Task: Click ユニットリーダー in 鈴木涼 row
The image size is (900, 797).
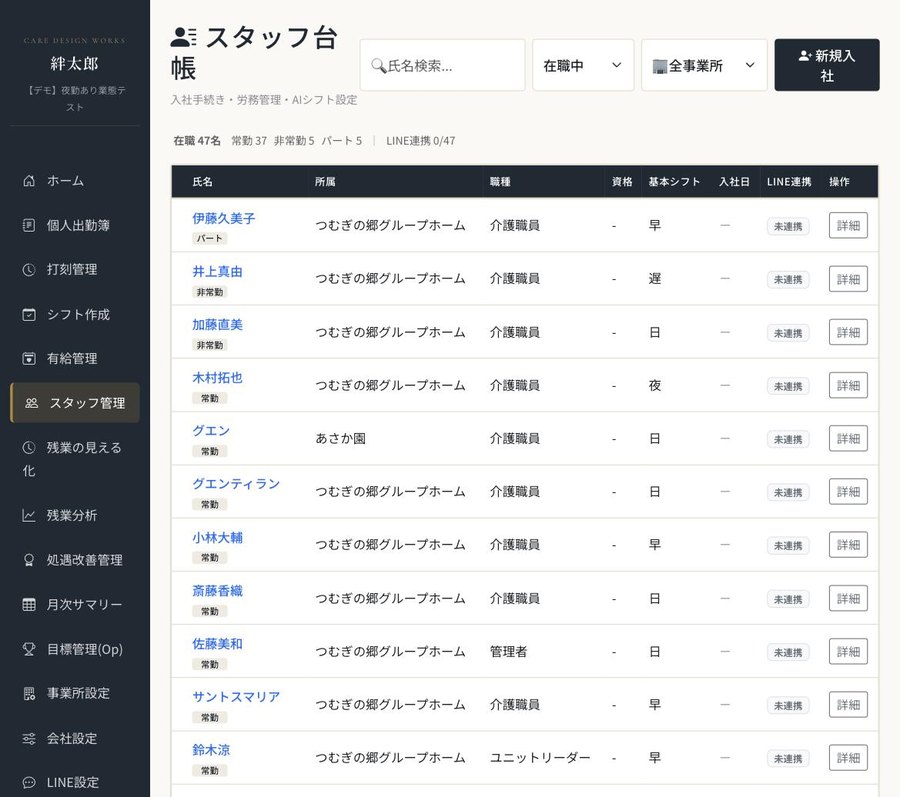Action: click(x=540, y=757)
